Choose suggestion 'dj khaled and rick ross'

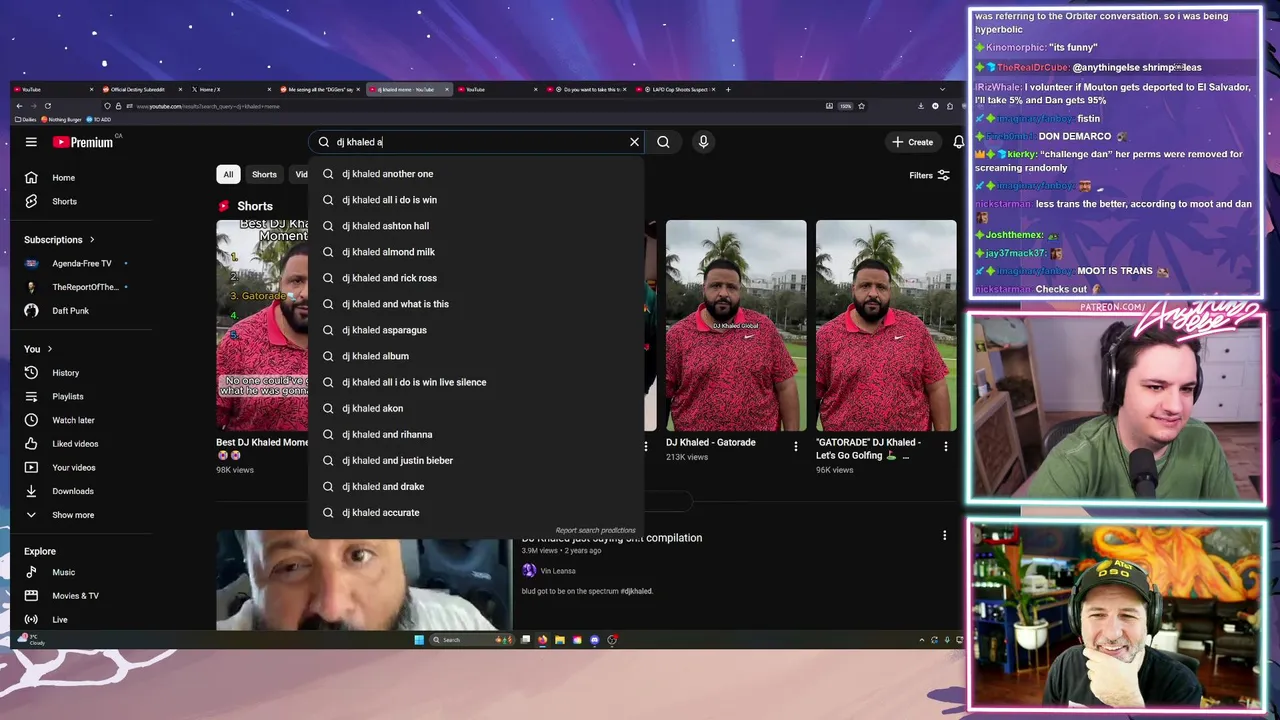point(475,278)
